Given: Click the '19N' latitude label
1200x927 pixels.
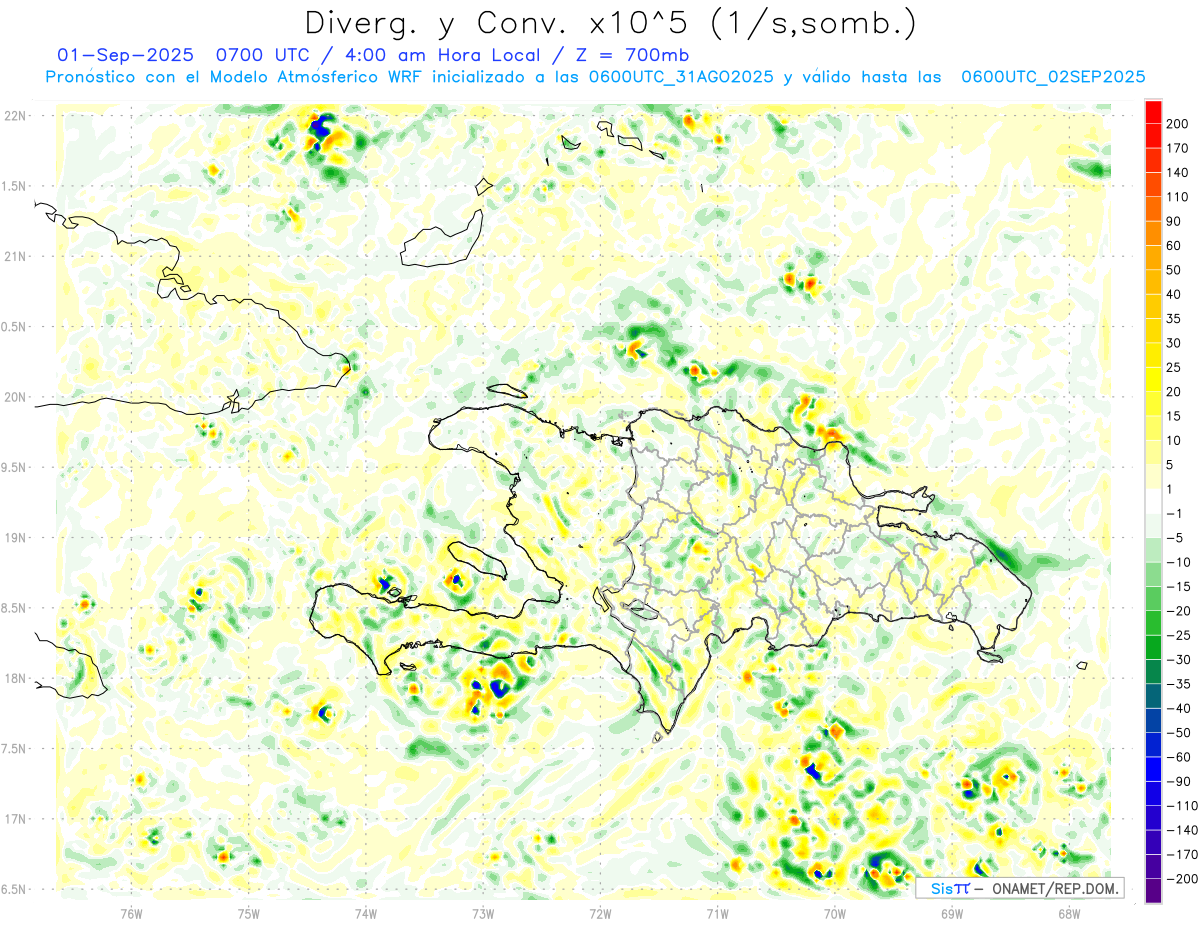Looking at the screenshot, I should pos(15,538).
